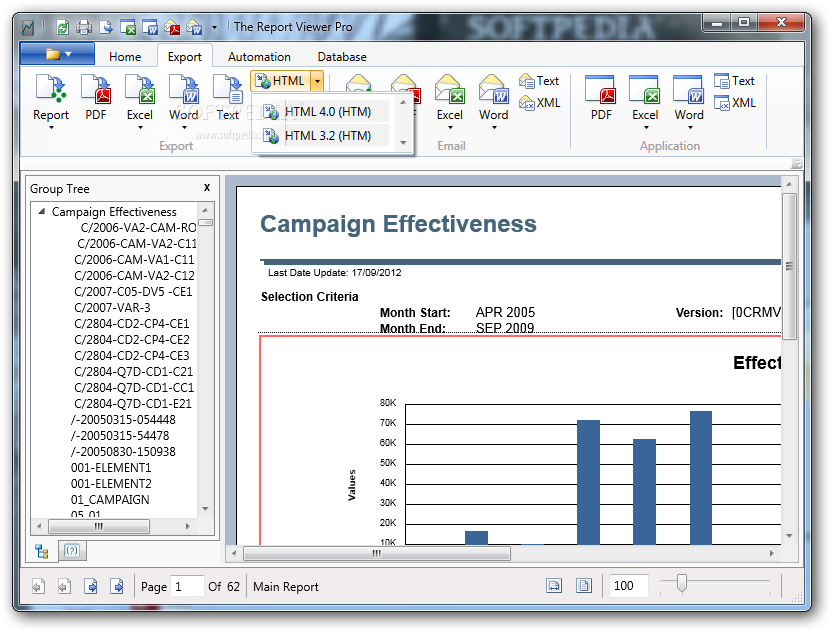Show the Group Tree view icon
Viewport: 832px width, 632px height.
coord(41,551)
